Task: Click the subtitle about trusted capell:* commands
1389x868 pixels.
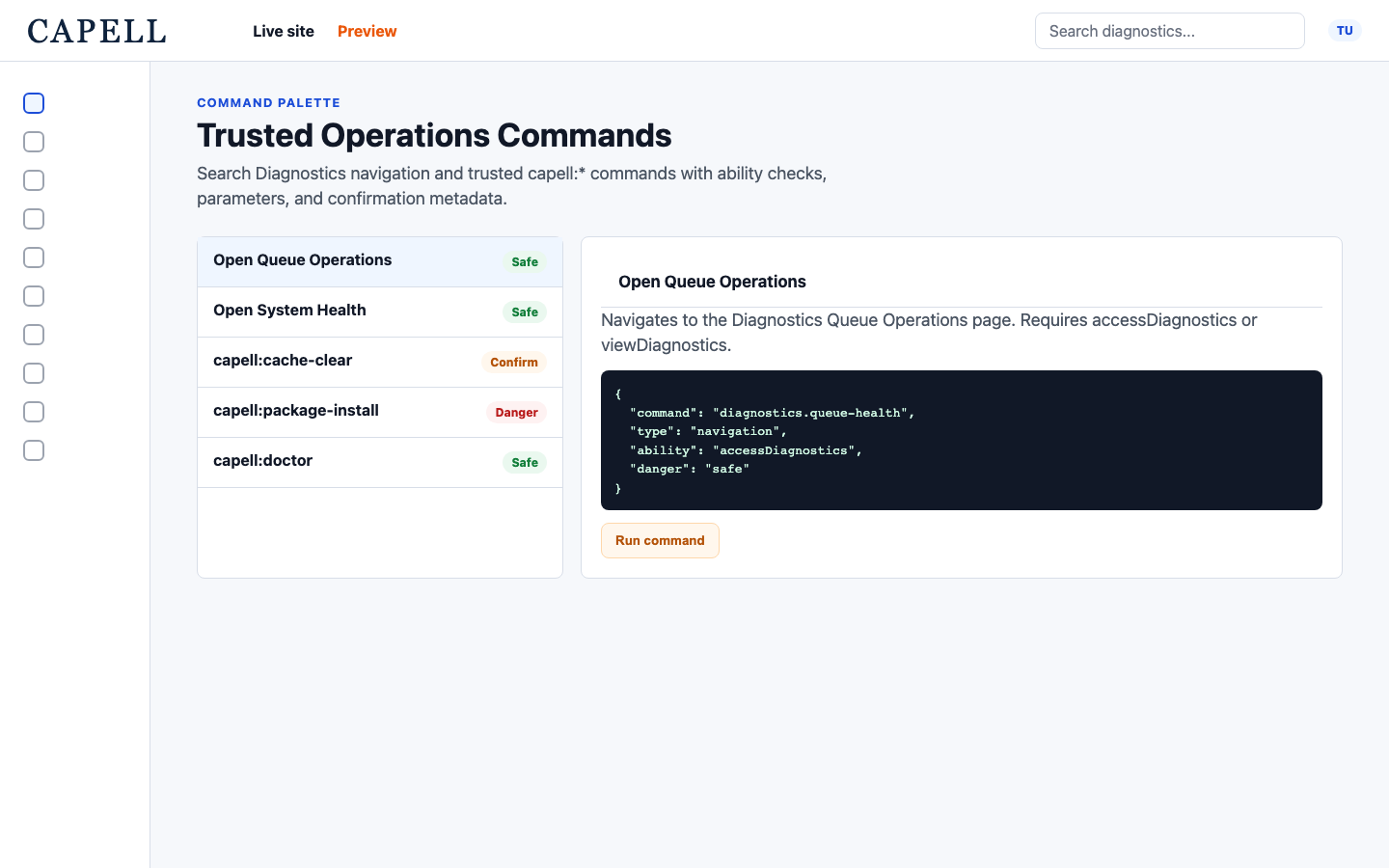Action: pyautogui.click(x=512, y=186)
